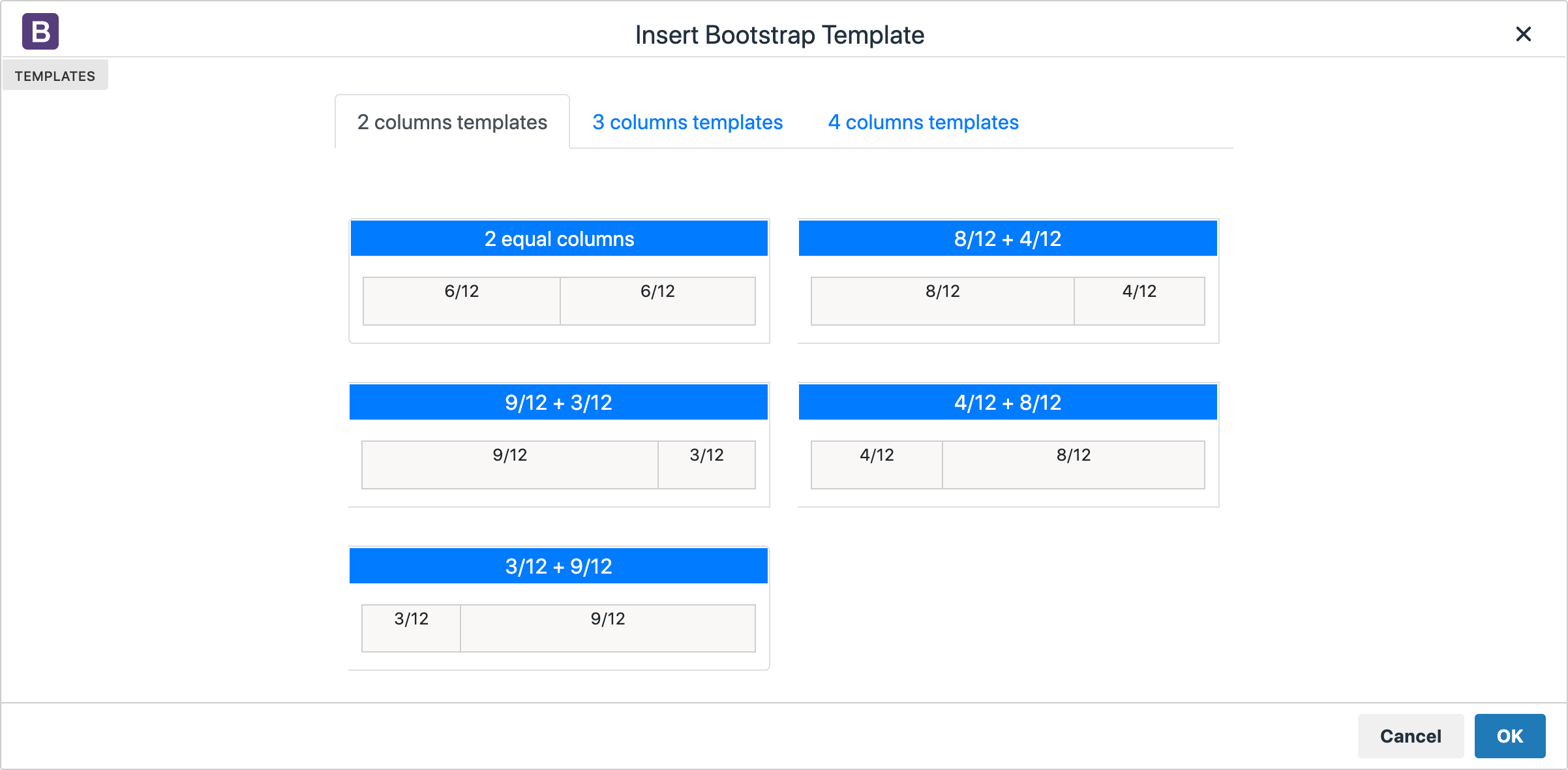This screenshot has height=770, width=1568.
Task: Switch to 4 columns templates tab
Action: [x=923, y=122]
